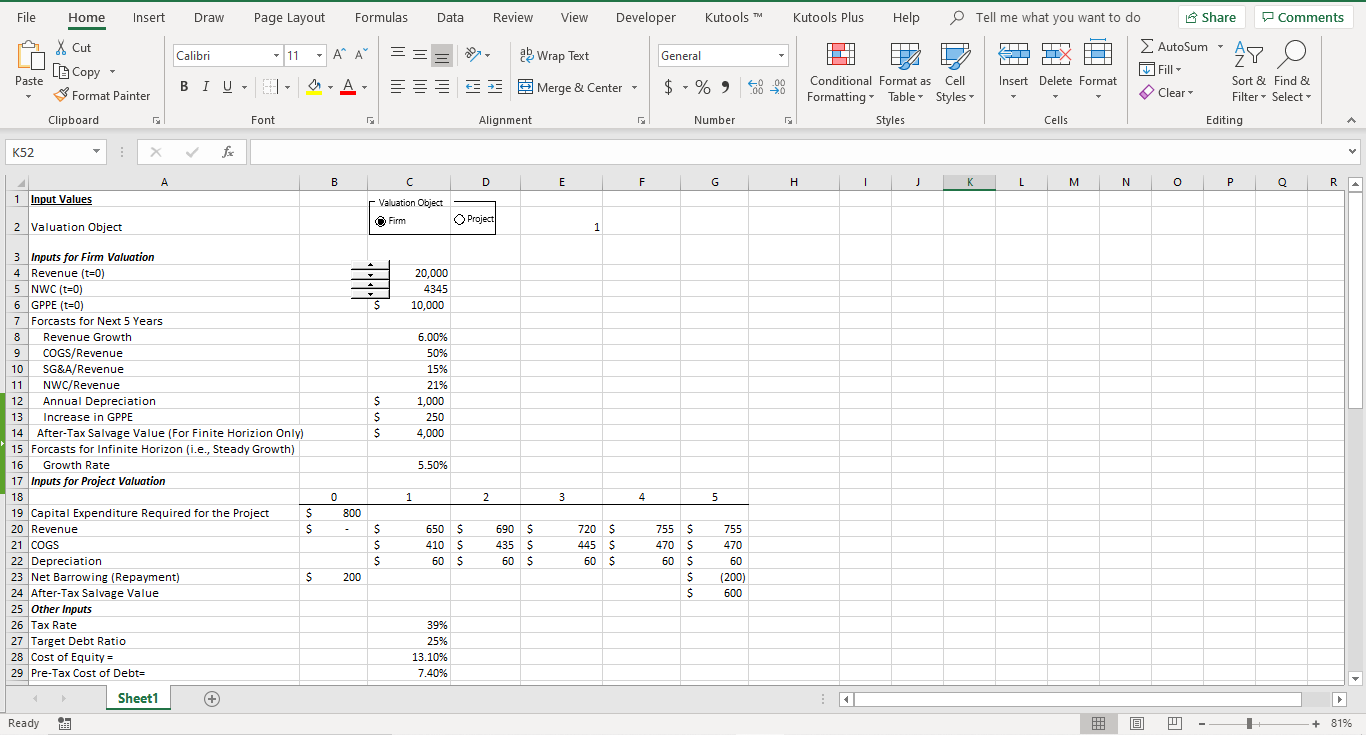The width and height of the screenshot is (1366, 735).
Task: Center cell text horizontally
Action: click(419, 88)
